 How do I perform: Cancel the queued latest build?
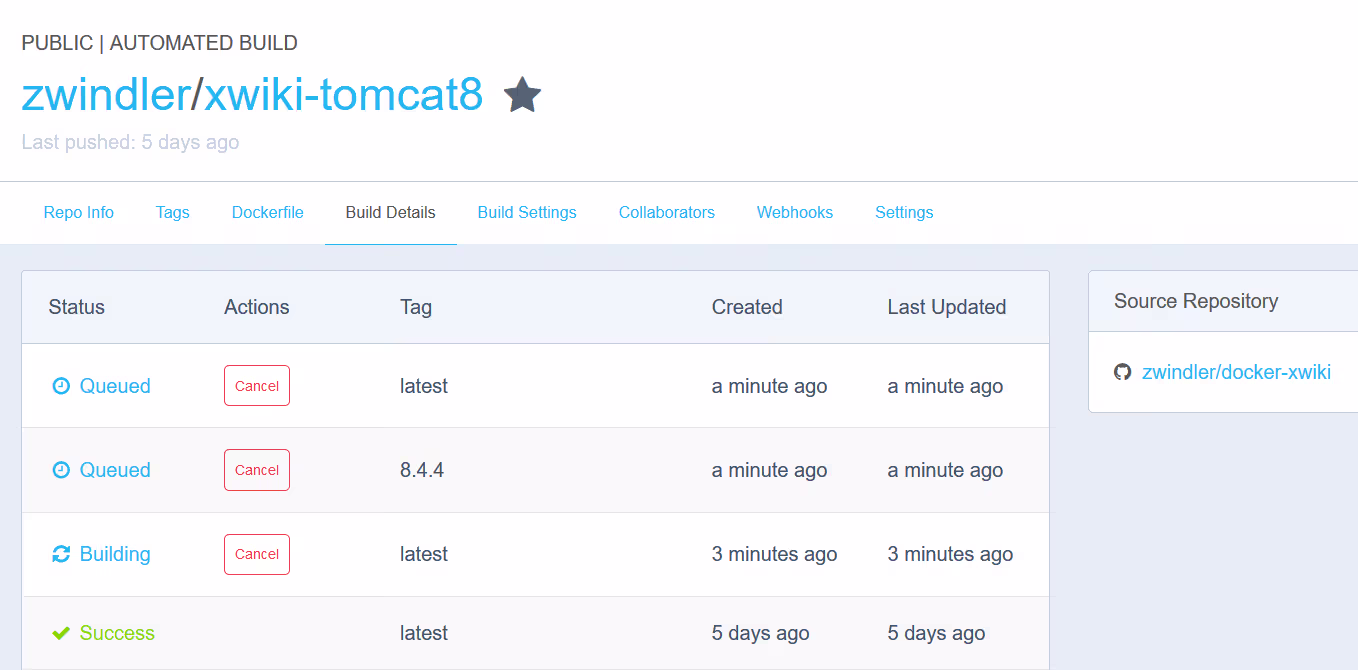[x=257, y=386]
